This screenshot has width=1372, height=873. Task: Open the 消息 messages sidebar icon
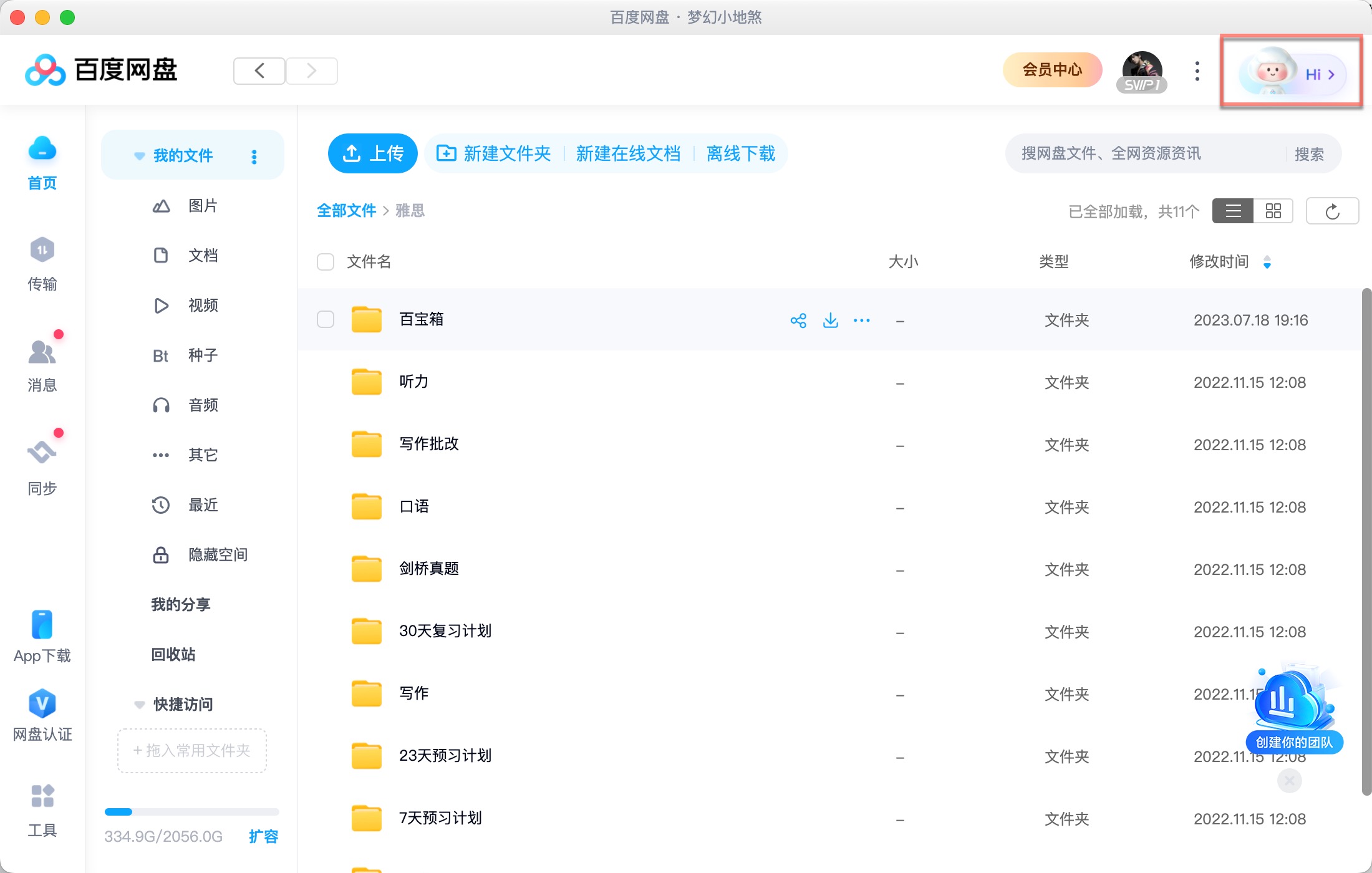[x=42, y=352]
